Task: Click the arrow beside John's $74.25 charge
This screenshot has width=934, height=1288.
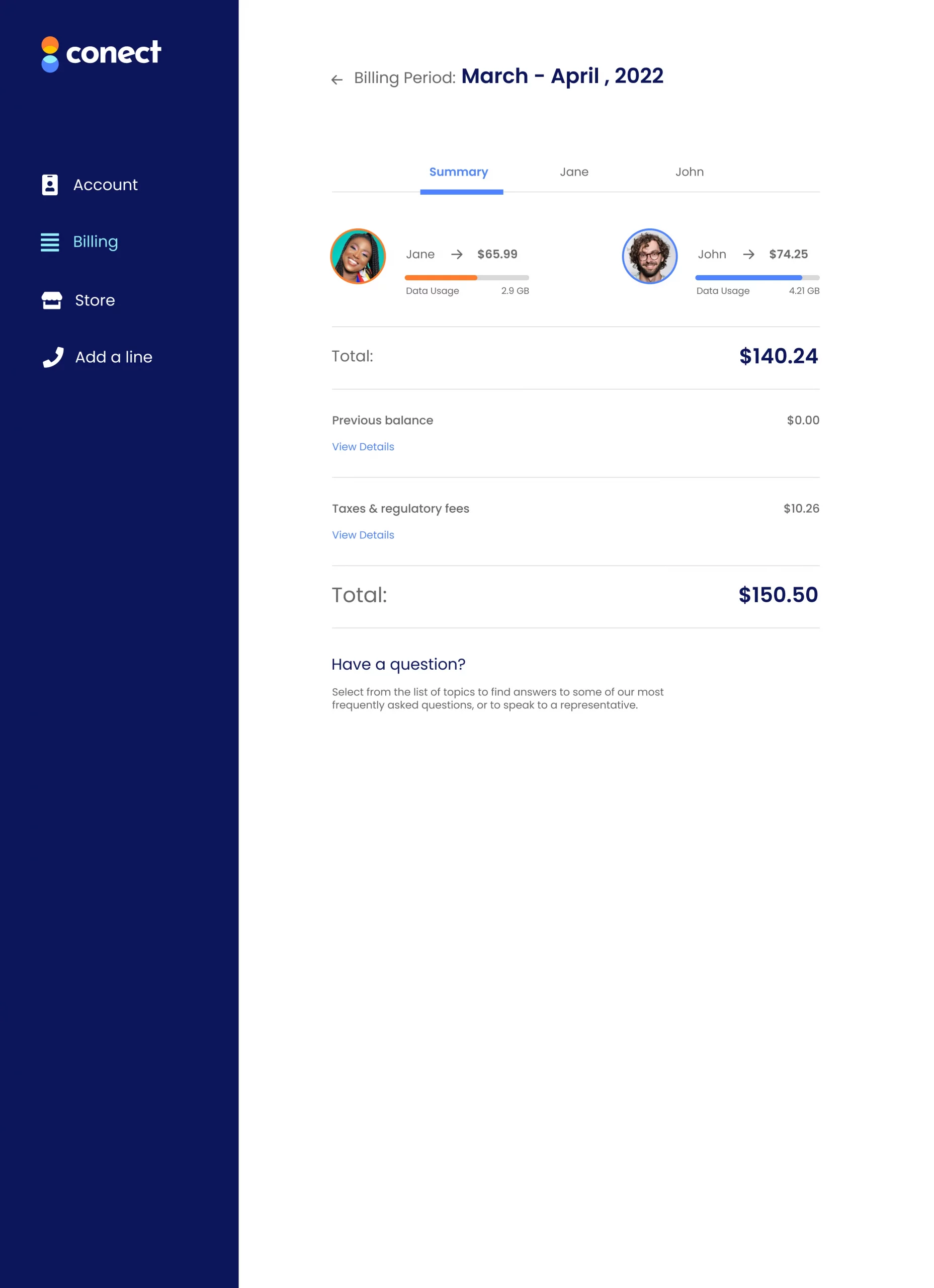Action: [x=748, y=255]
